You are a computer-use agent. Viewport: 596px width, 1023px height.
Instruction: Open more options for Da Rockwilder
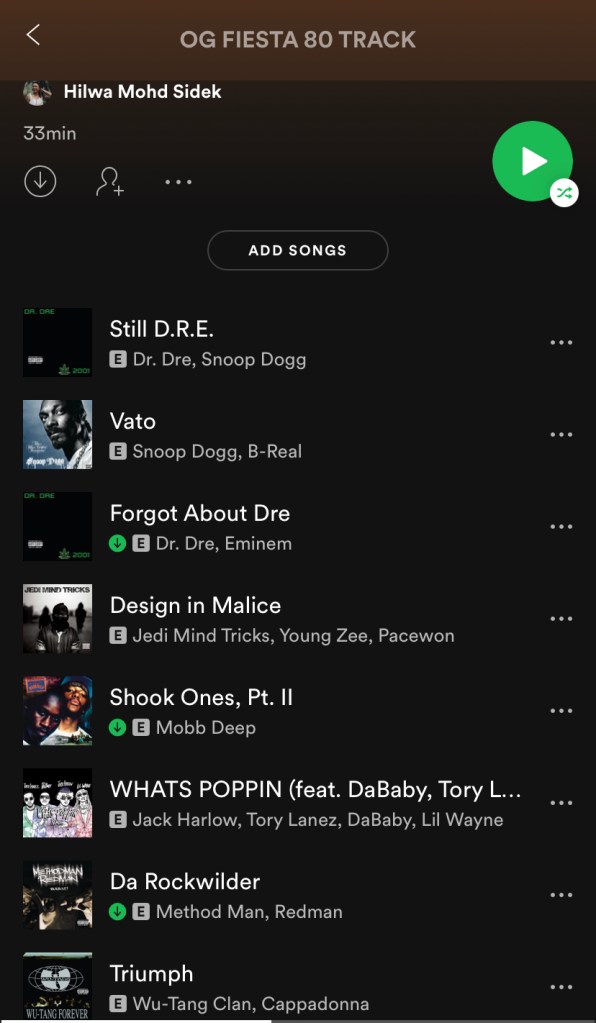[x=561, y=895]
